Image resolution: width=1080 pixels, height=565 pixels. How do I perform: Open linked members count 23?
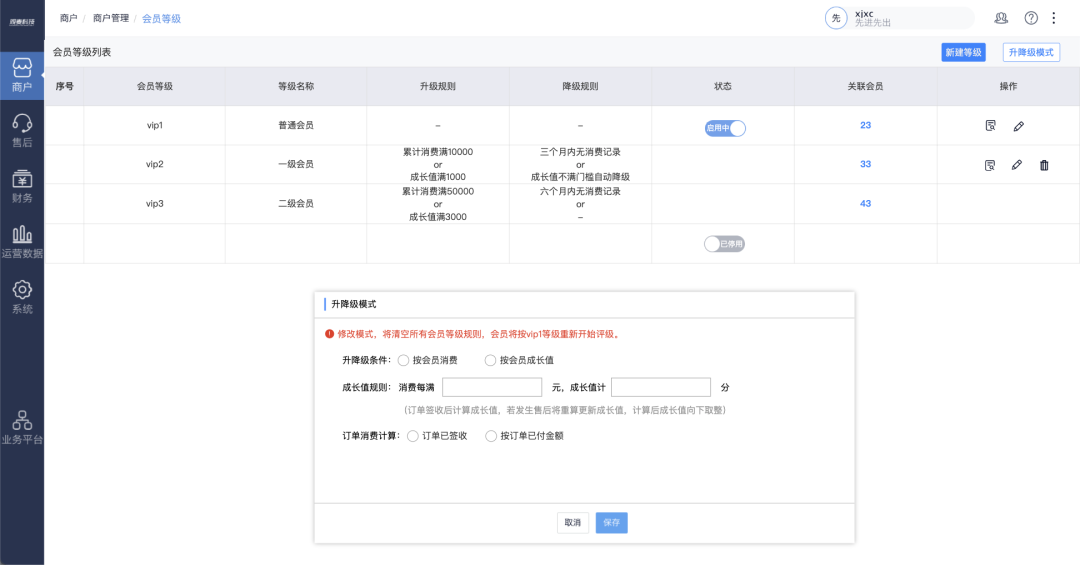[x=866, y=125]
